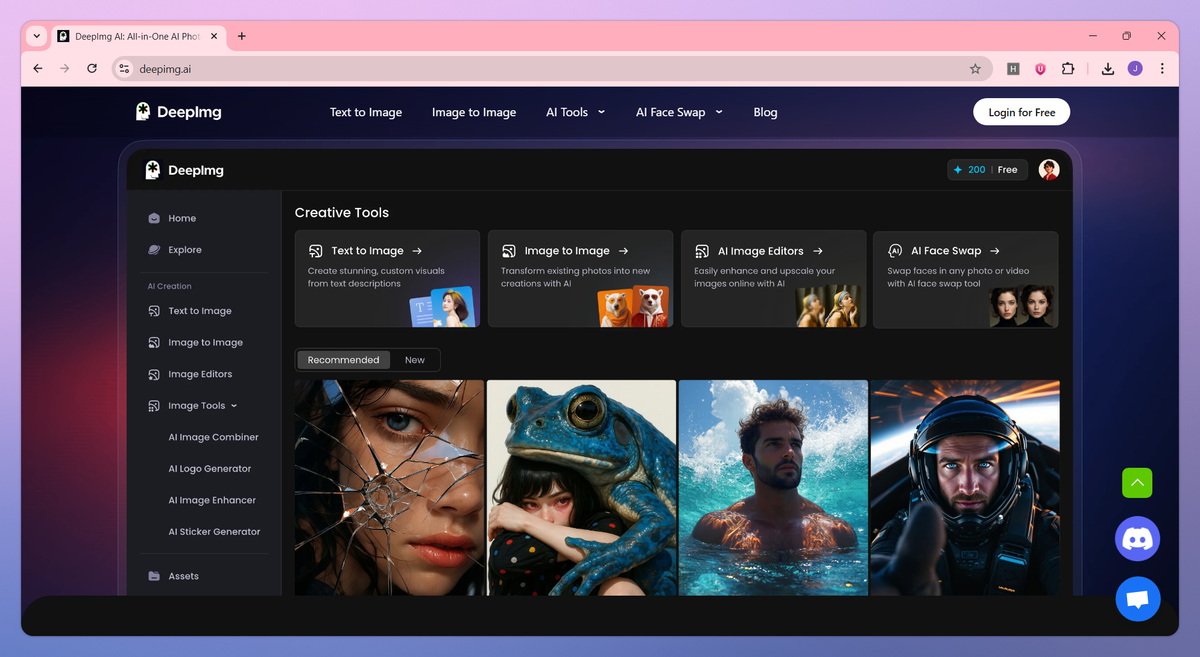Open the chat support bubble button
The height and width of the screenshot is (657, 1200).
pyautogui.click(x=1138, y=600)
